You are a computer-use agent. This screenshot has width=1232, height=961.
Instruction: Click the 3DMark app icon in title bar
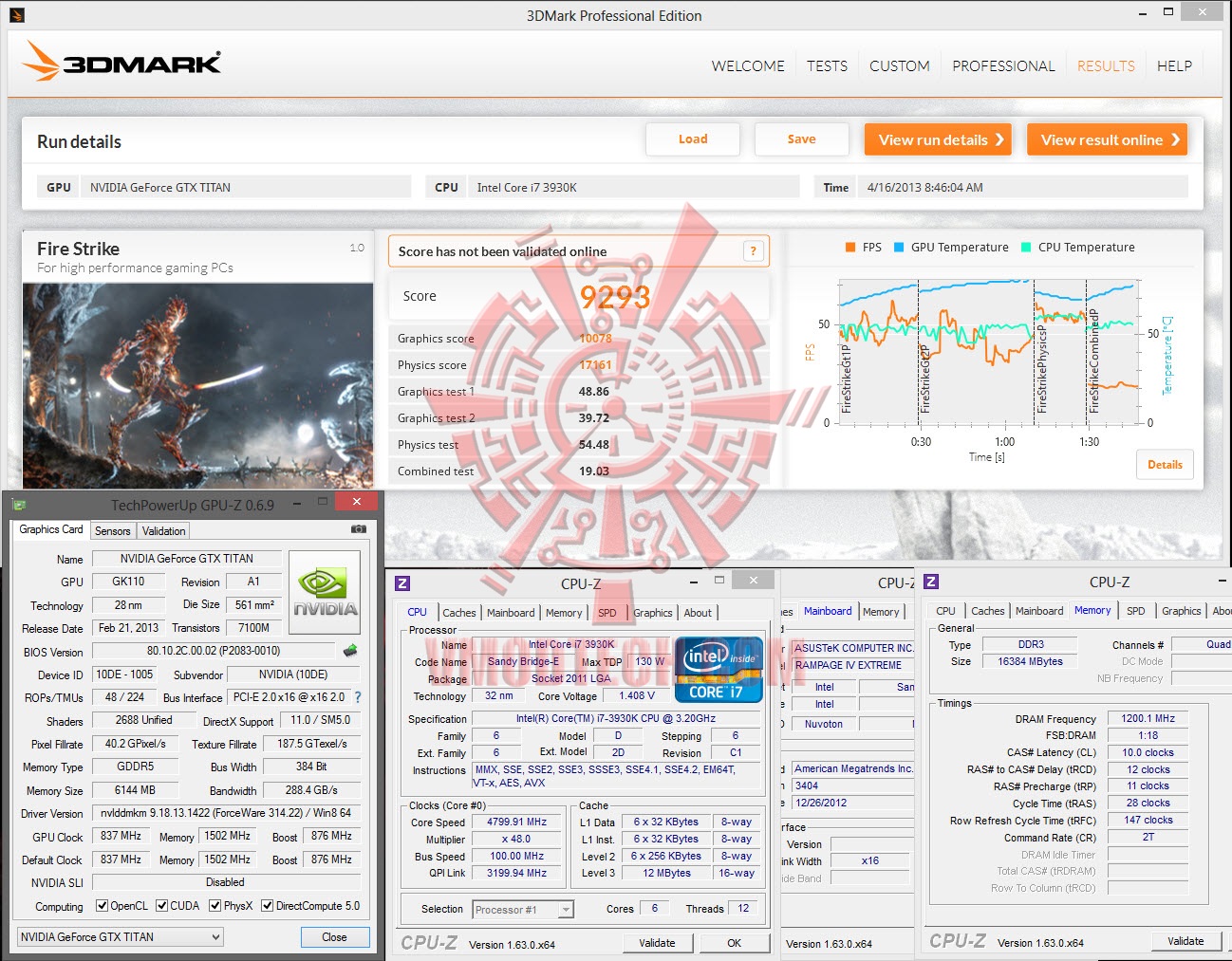(x=17, y=15)
